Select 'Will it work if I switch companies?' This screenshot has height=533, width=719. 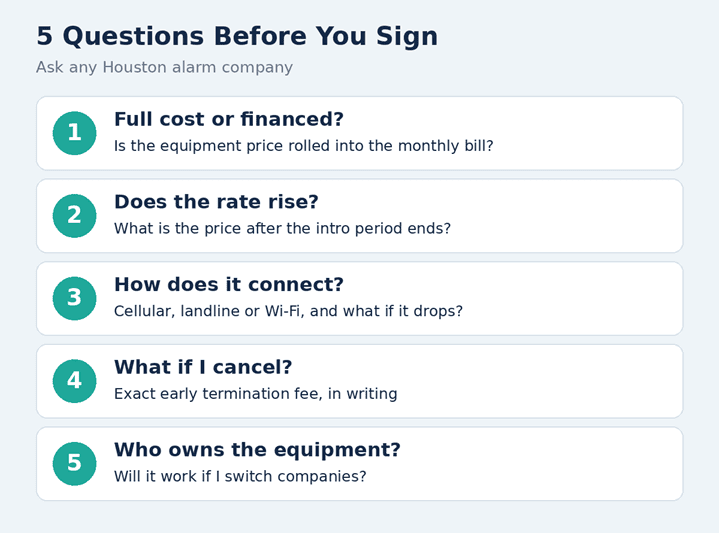(x=240, y=476)
